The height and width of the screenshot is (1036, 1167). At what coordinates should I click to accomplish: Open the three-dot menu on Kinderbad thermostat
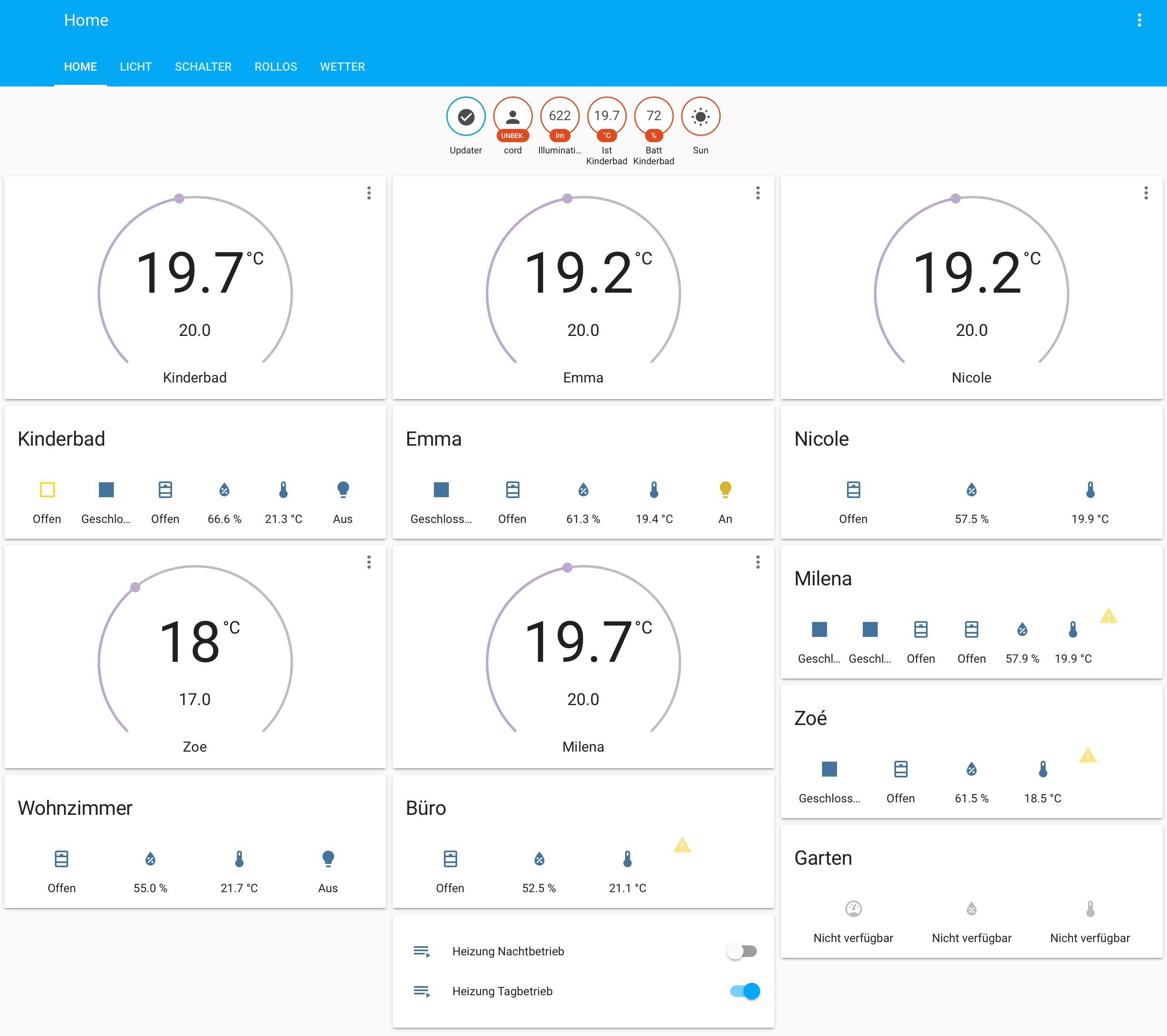click(368, 194)
